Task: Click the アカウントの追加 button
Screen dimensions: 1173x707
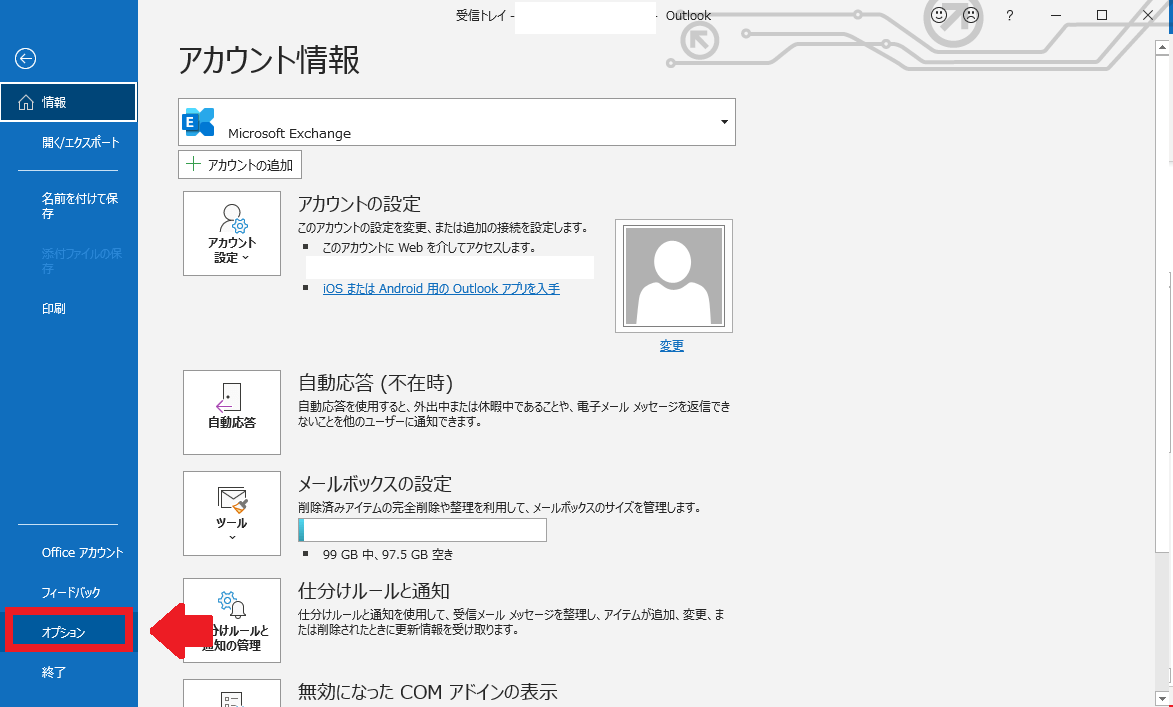Action: (x=239, y=165)
